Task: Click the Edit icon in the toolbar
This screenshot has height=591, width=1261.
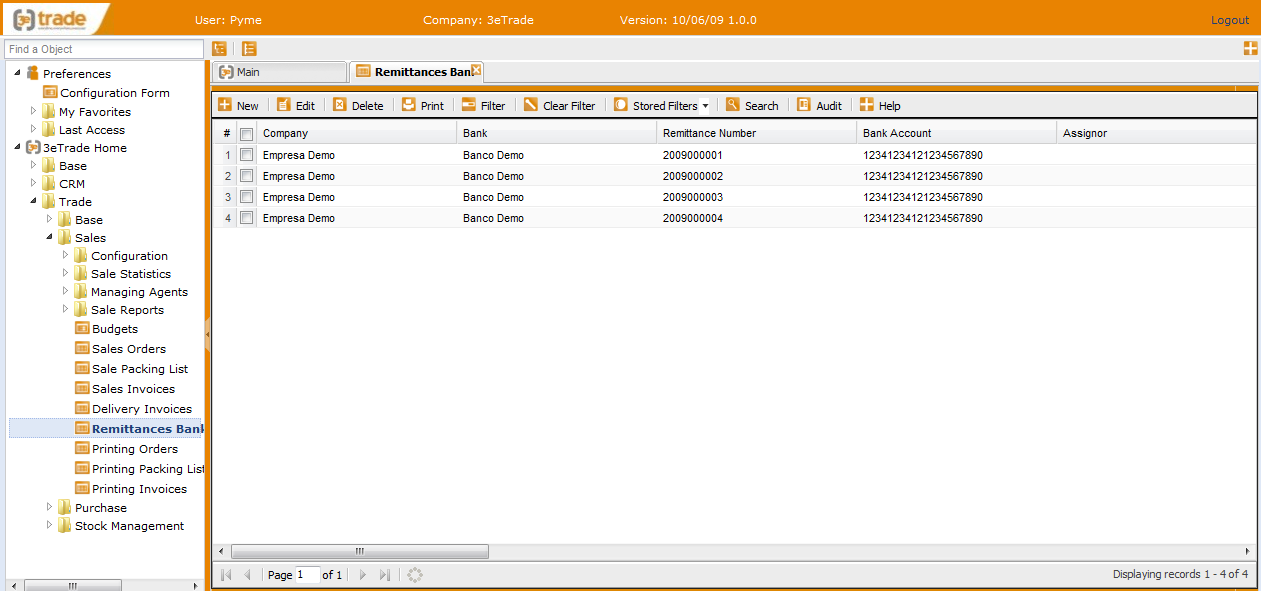Action: pyautogui.click(x=296, y=105)
